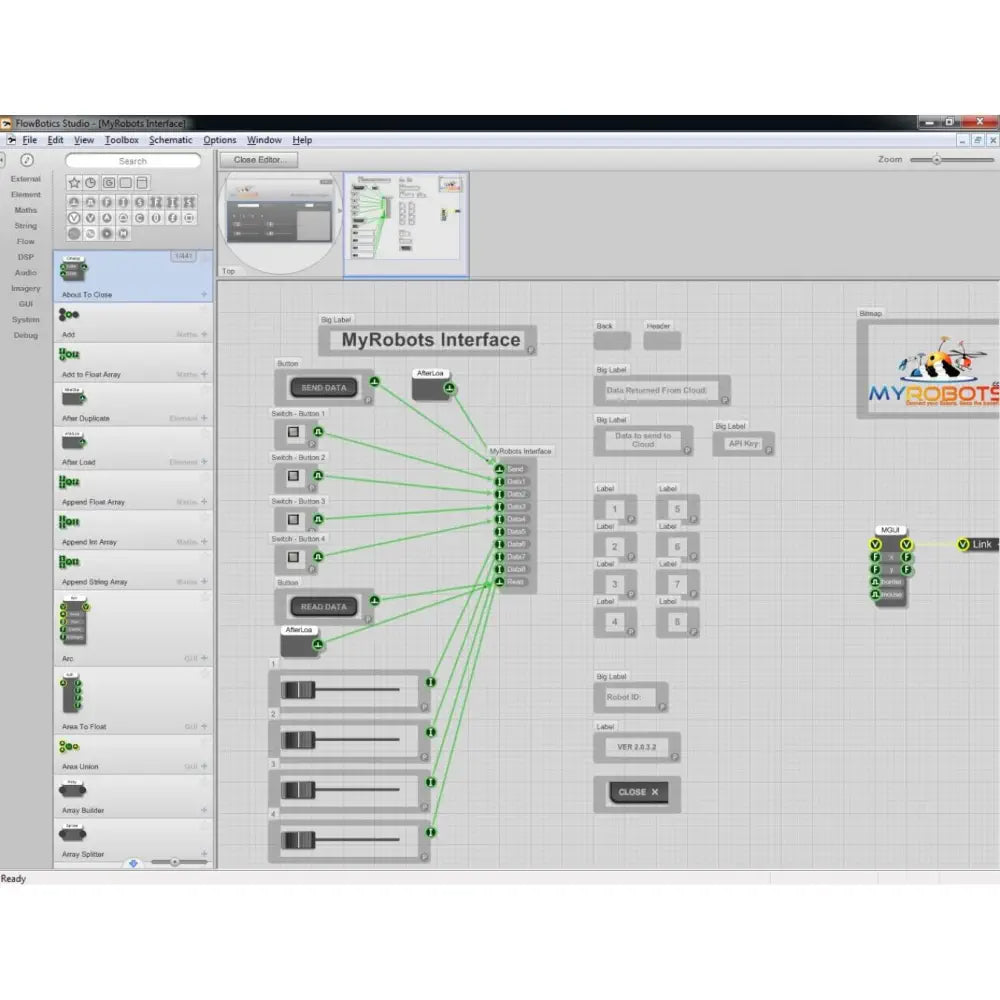Expand the plus on Area Union item
The image size is (1000, 1000).
(x=204, y=766)
